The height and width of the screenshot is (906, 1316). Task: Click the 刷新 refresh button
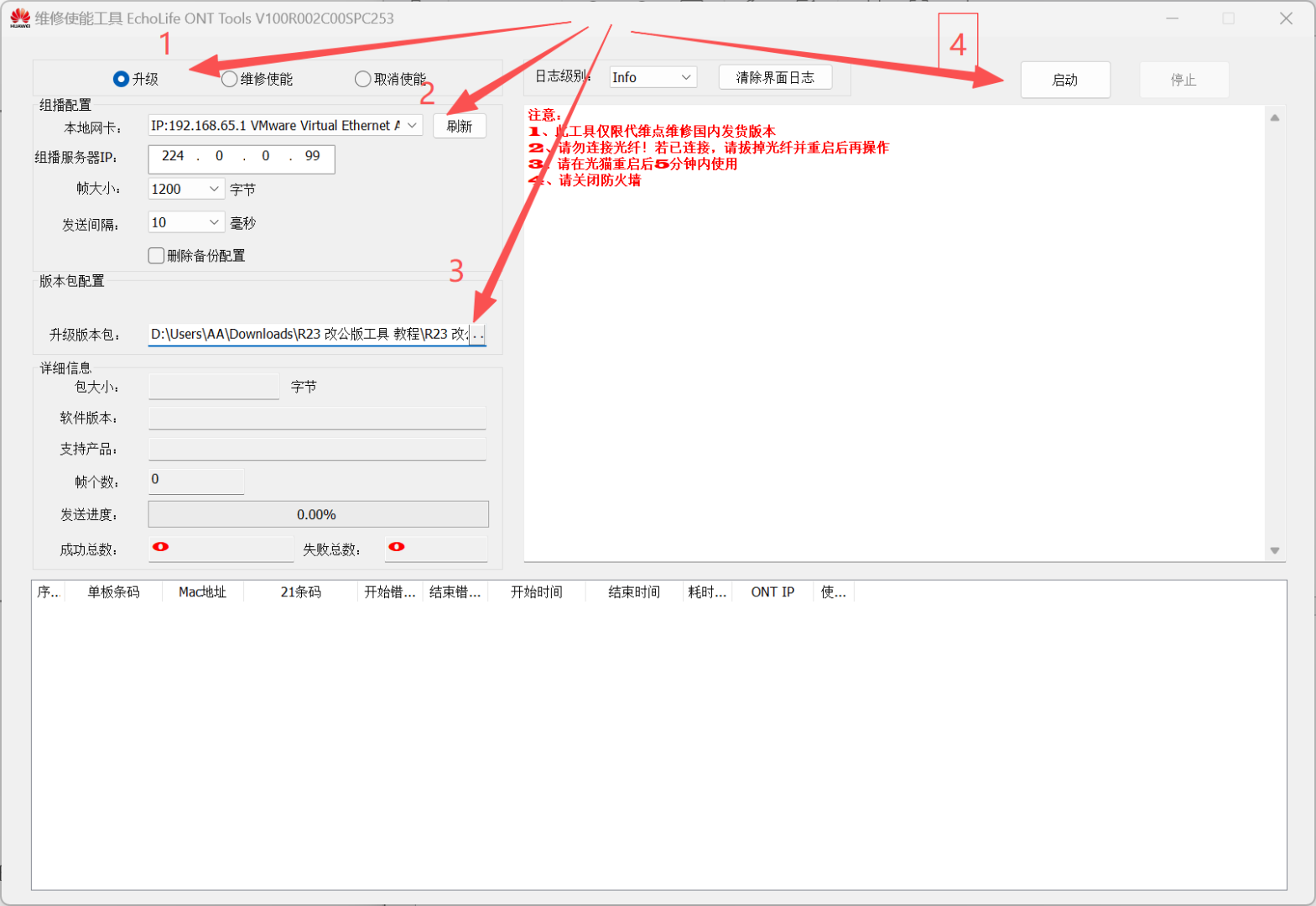click(460, 126)
